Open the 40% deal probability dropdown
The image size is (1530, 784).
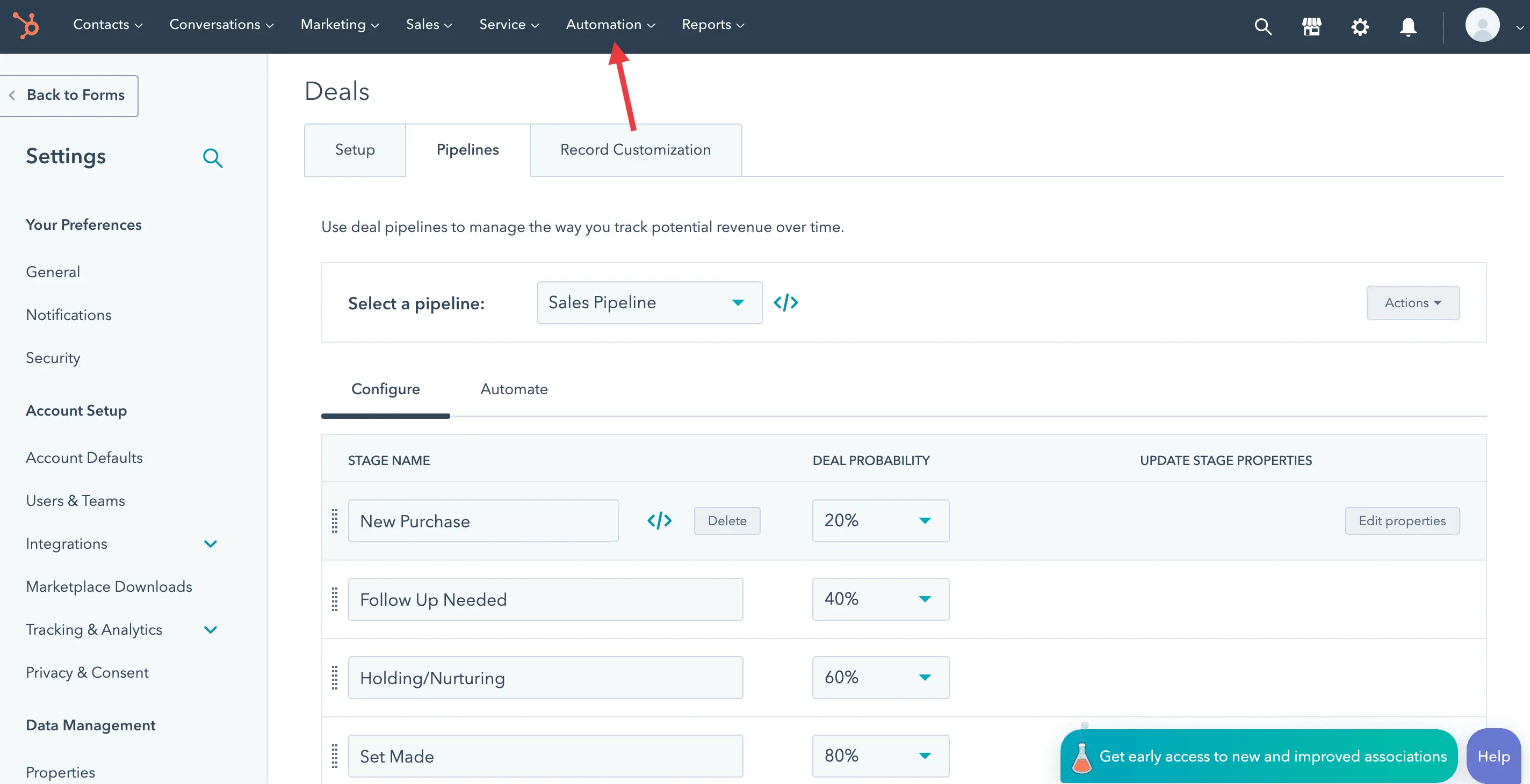pos(880,599)
